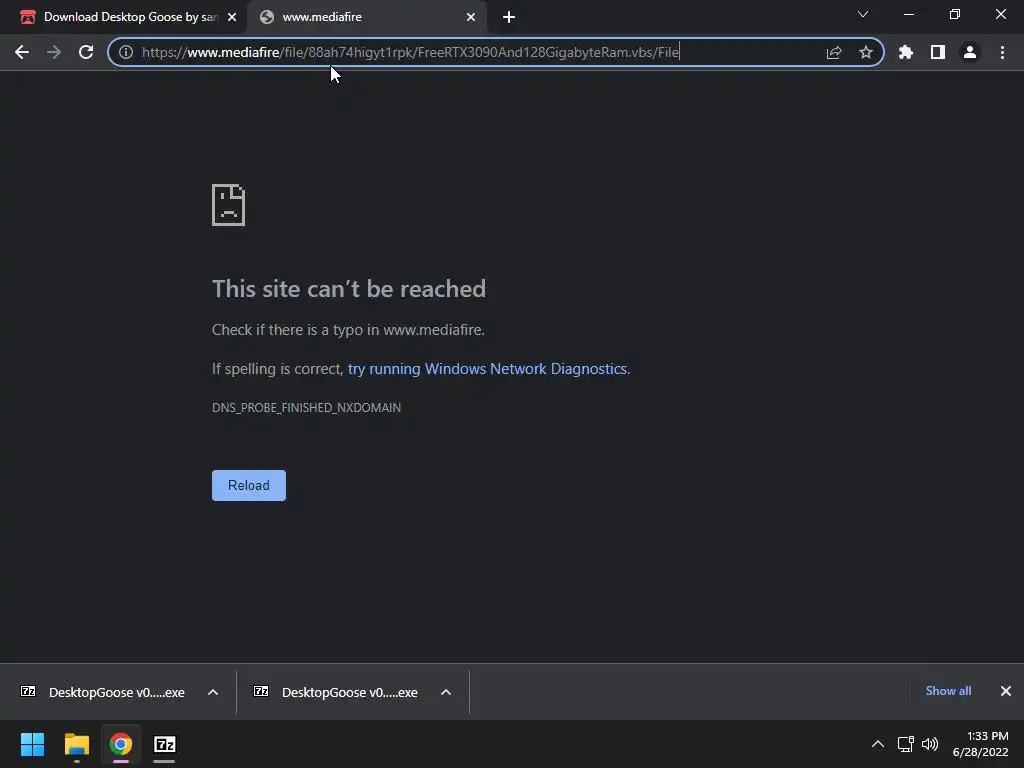Open Chrome's three-dot menu
1024x768 pixels.
[x=1002, y=52]
